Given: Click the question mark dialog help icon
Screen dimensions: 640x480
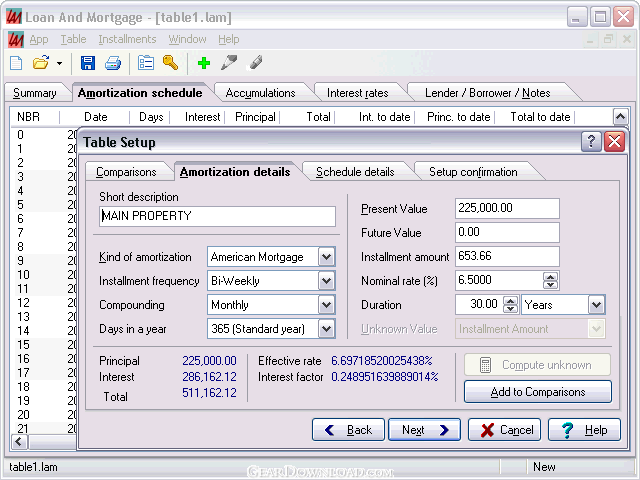Looking at the screenshot, I should click(592, 141).
